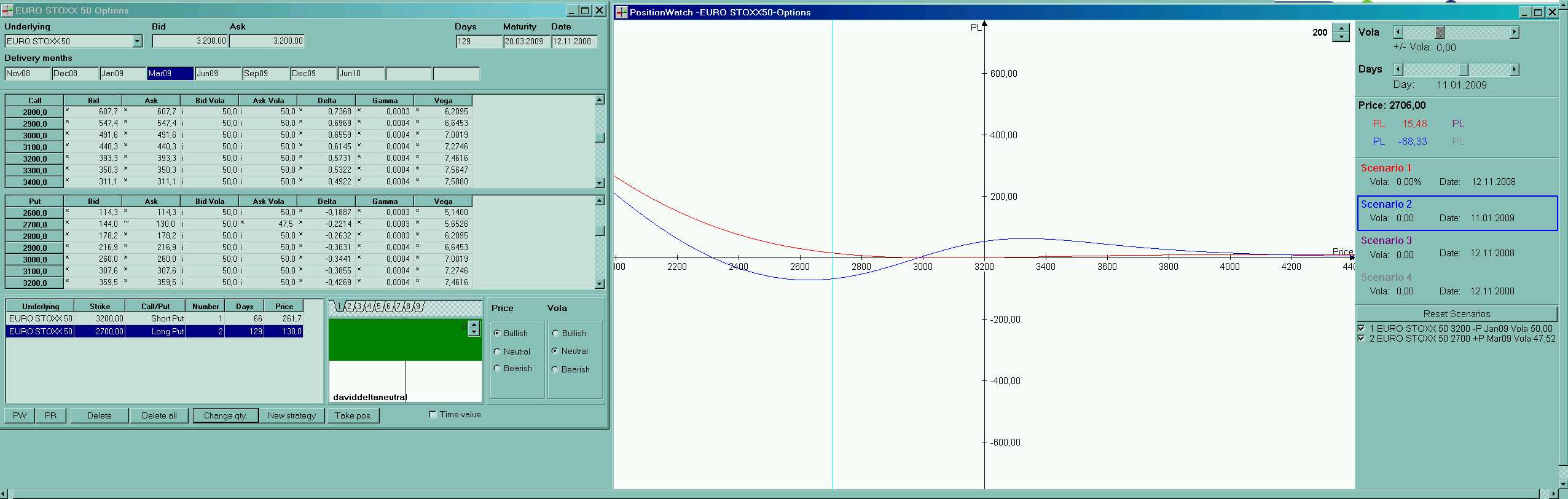Select Bullish under Vola outlook
The image size is (1568, 499).
click(x=555, y=333)
